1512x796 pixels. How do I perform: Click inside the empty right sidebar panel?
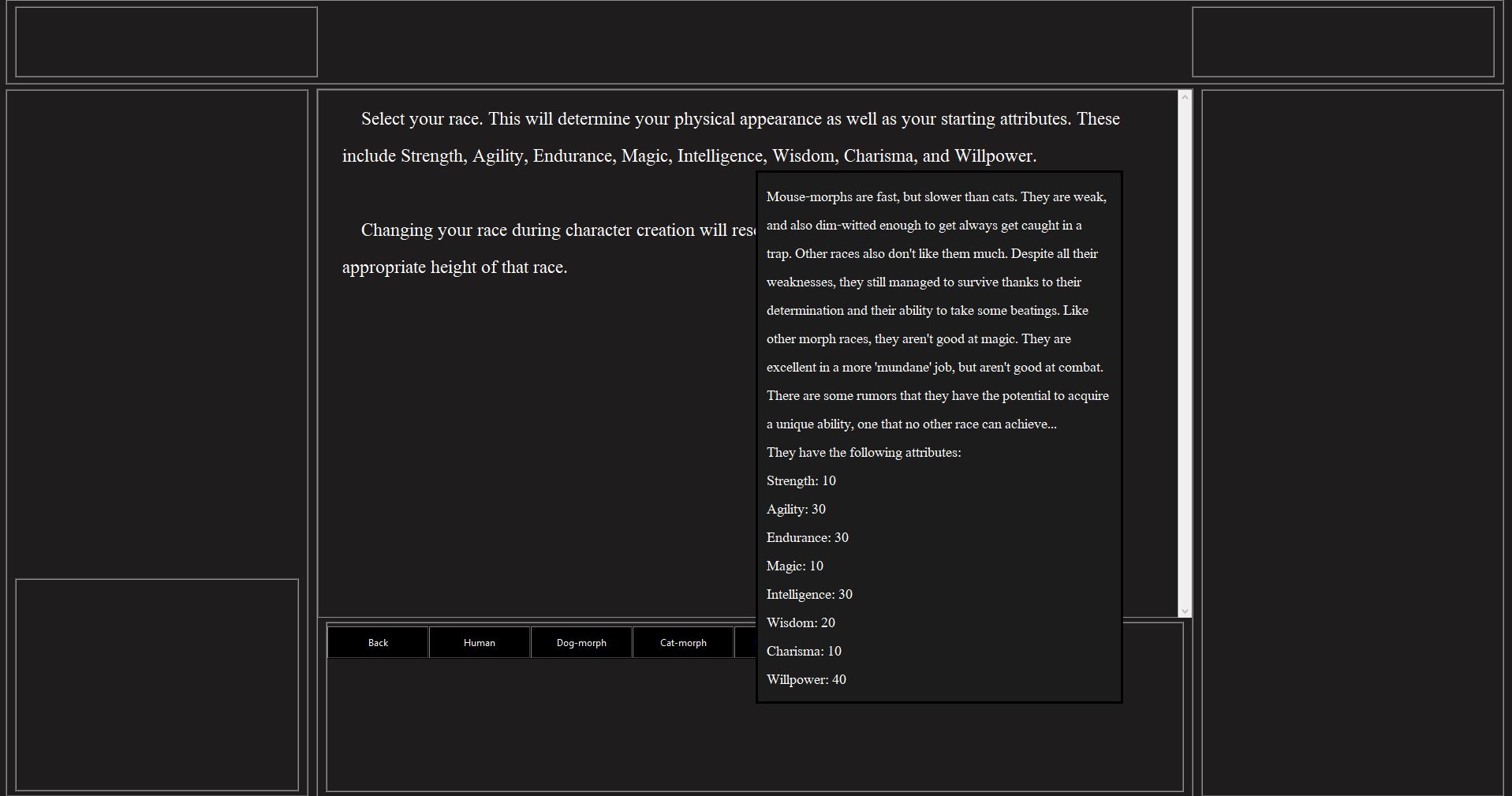(x=1352, y=442)
